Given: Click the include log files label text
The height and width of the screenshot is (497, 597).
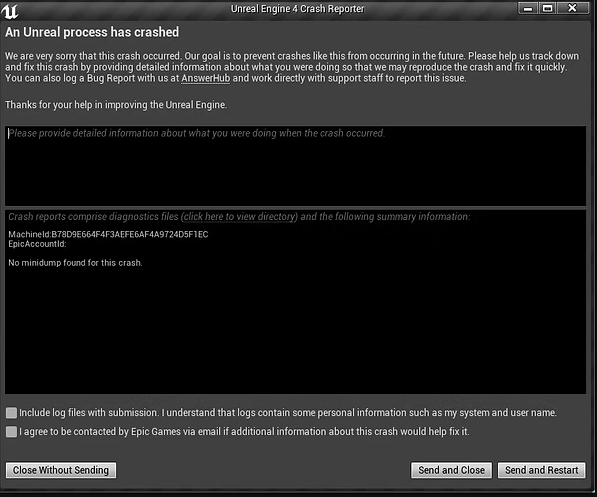Looking at the screenshot, I should 288,413.
